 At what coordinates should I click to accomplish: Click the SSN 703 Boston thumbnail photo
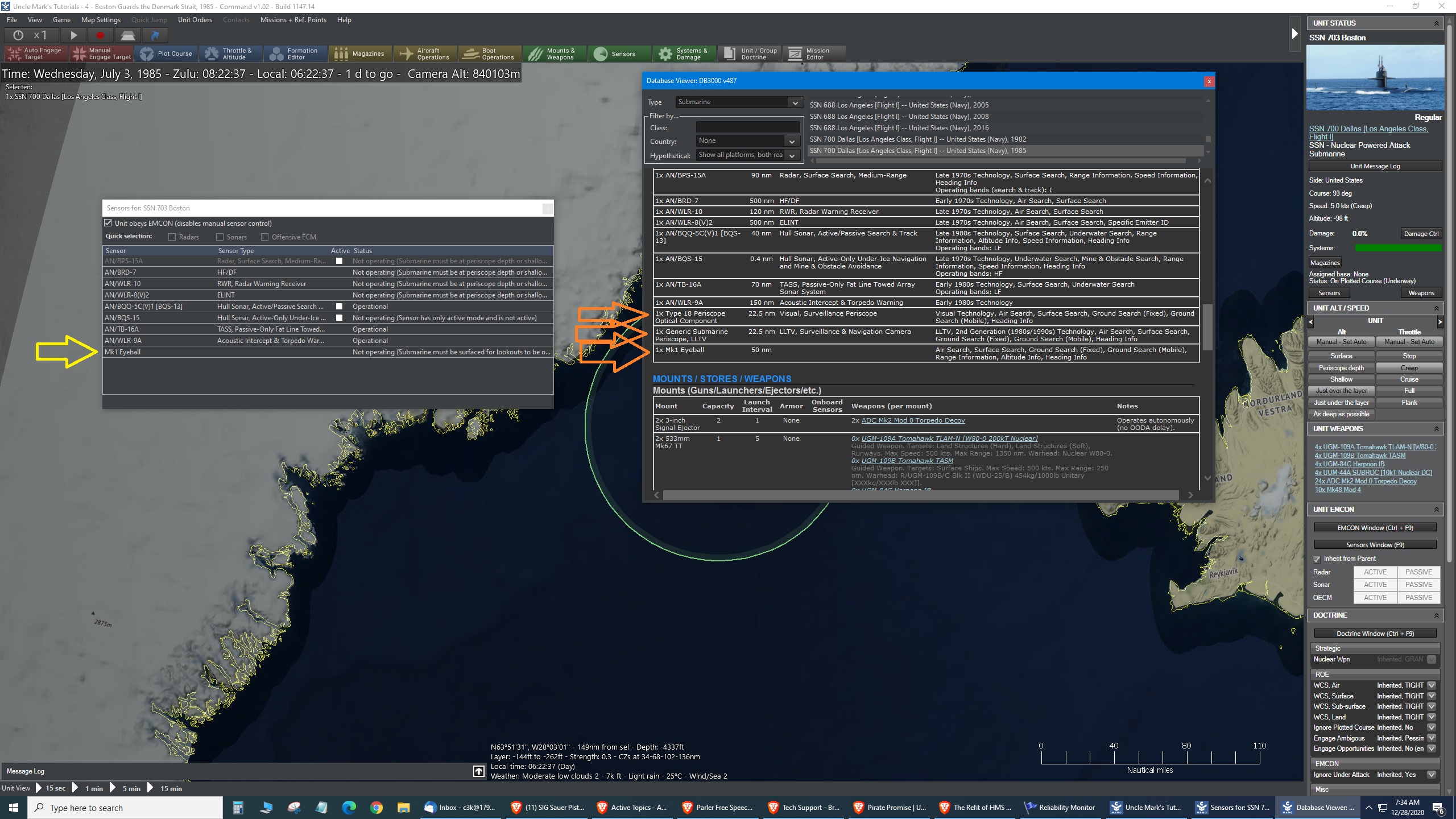[1375, 78]
